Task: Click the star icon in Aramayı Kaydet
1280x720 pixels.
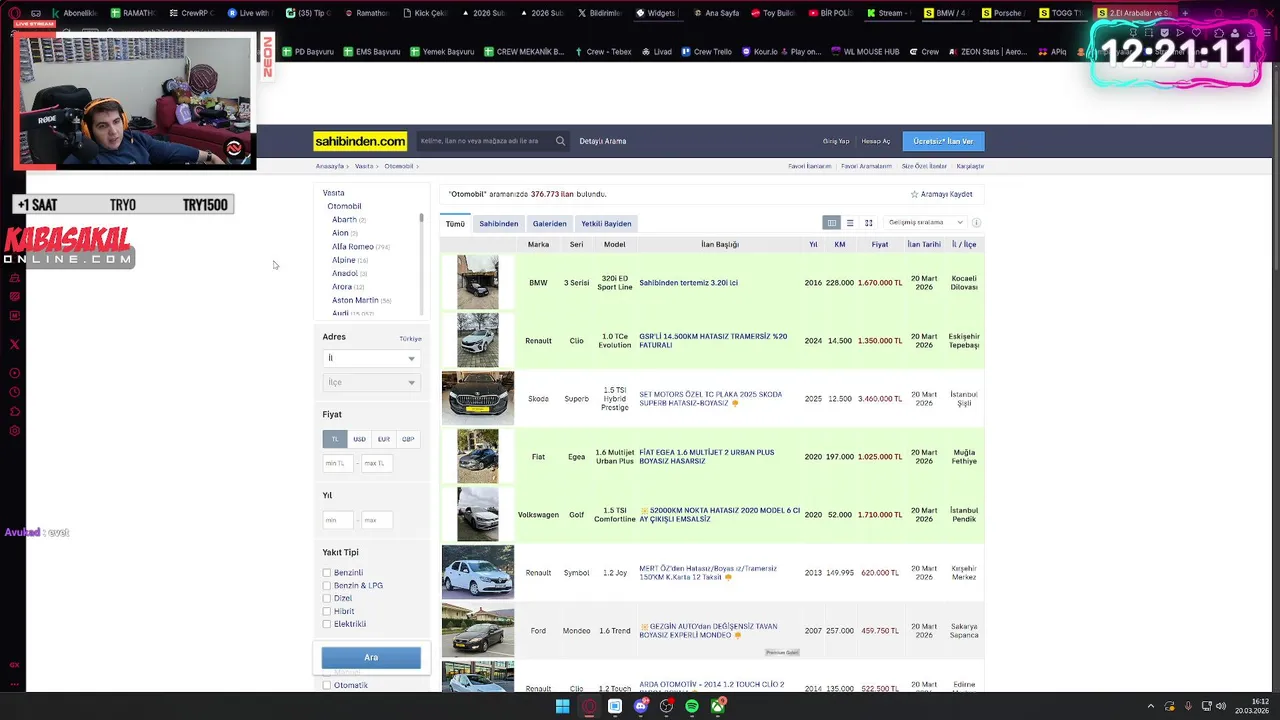Action: click(914, 194)
